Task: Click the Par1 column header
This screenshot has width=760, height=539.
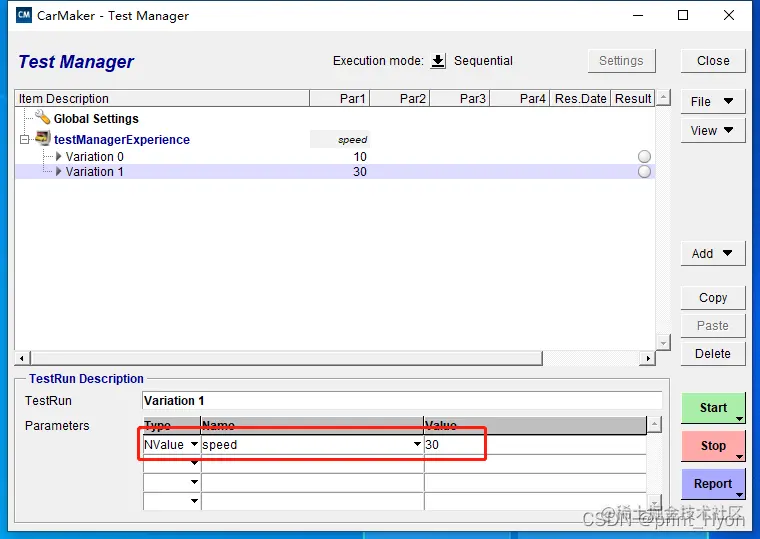Action: [340, 98]
